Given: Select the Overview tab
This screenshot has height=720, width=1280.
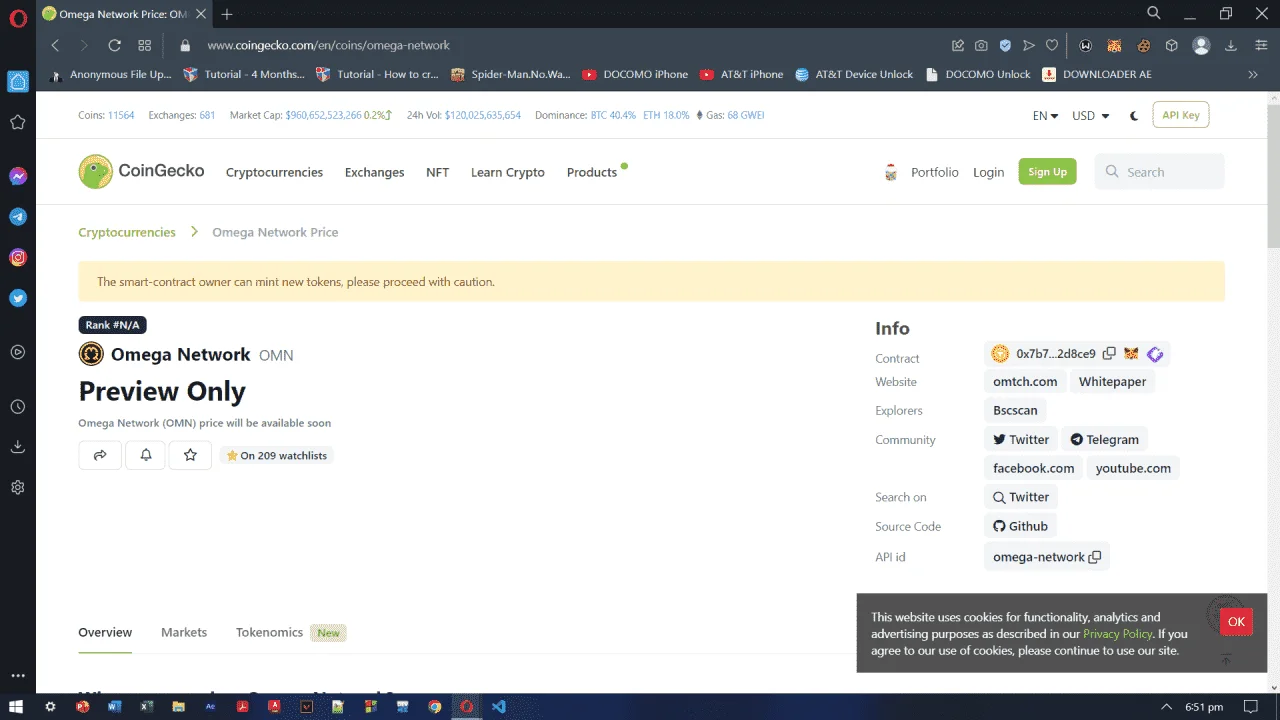Looking at the screenshot, I should click(105, 632).
